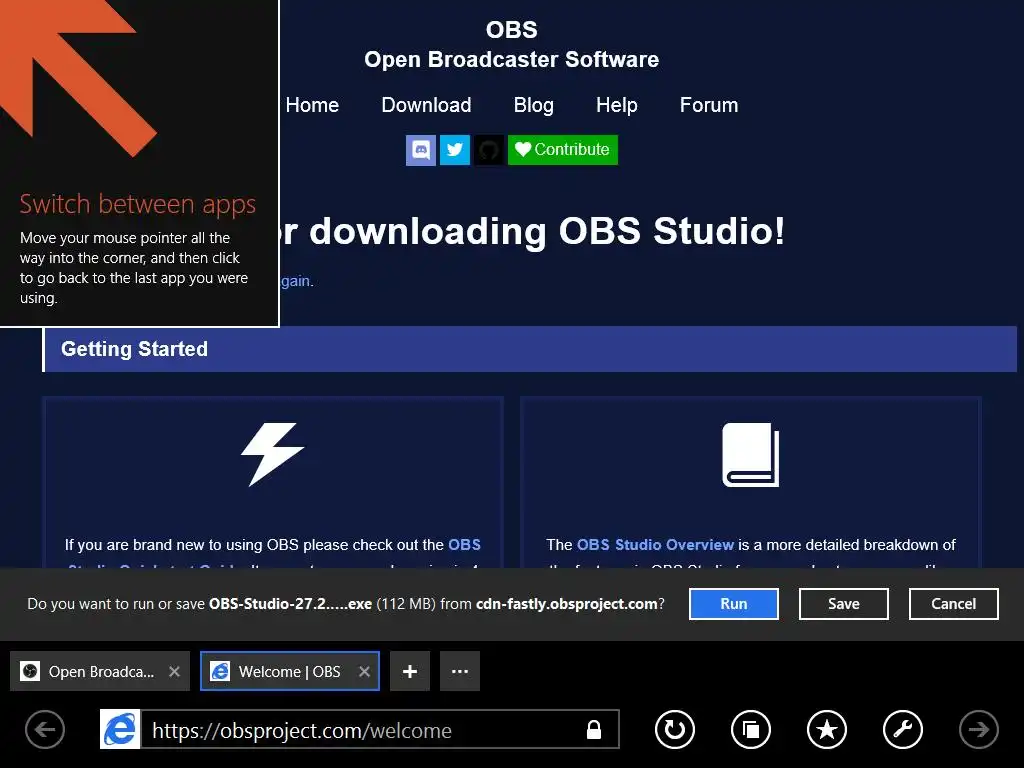
Task: Click the OBS favicon on first tab
Action: coord(30,671)
